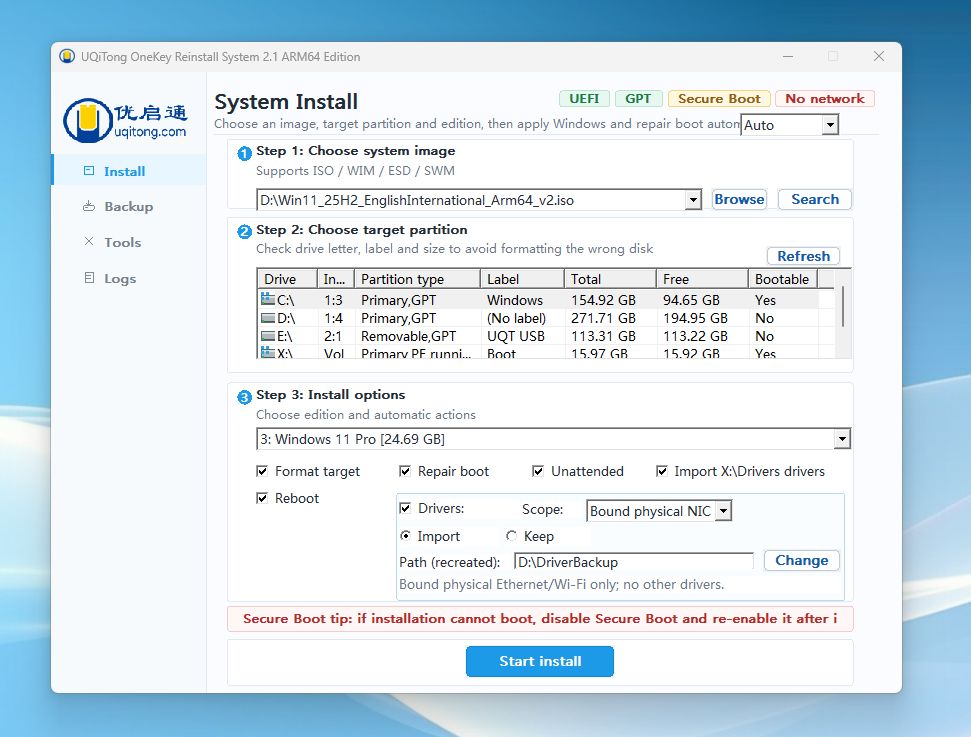Open the Scope Bound physical NIC dropdown
Screen dimensions: 971x737
point(723,511)
